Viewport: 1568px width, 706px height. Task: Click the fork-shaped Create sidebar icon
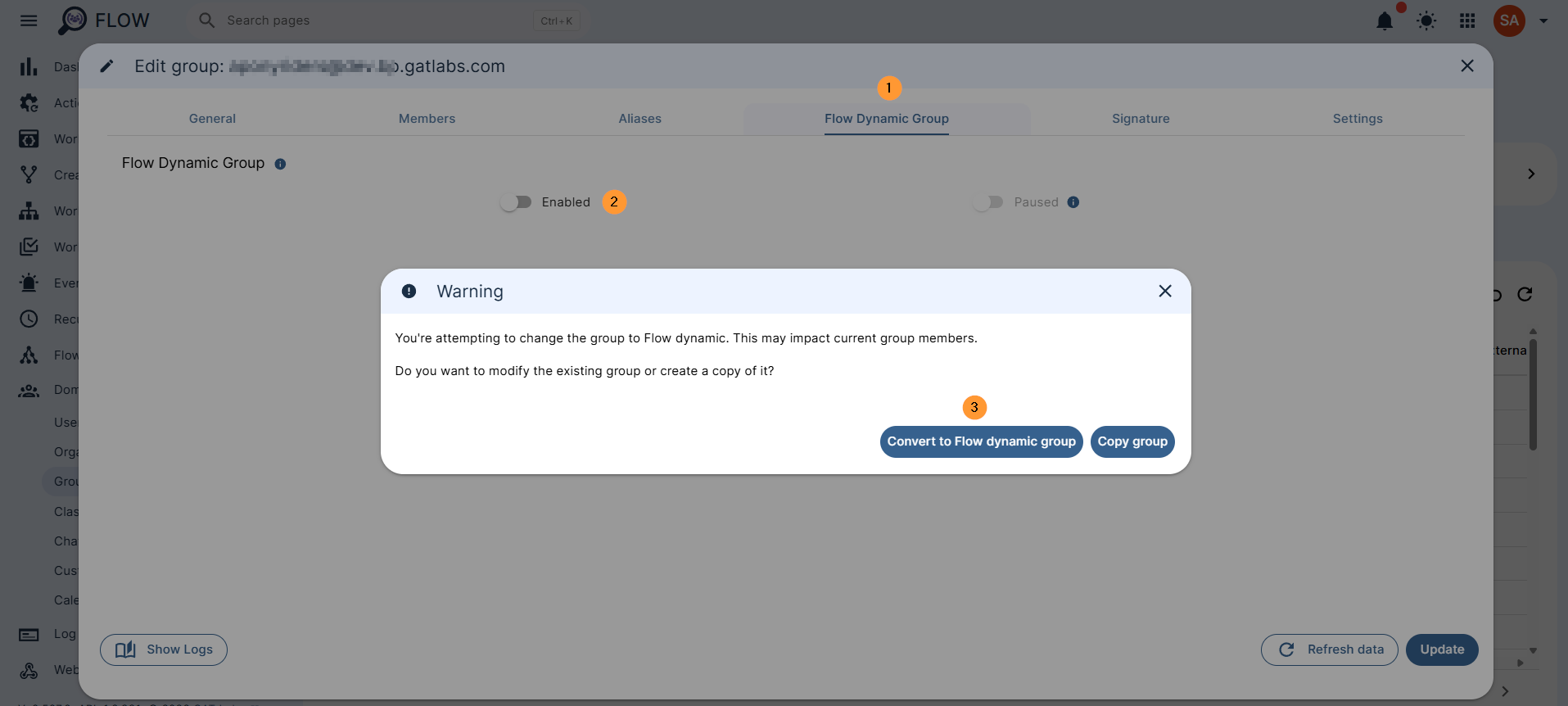[29, 174]
